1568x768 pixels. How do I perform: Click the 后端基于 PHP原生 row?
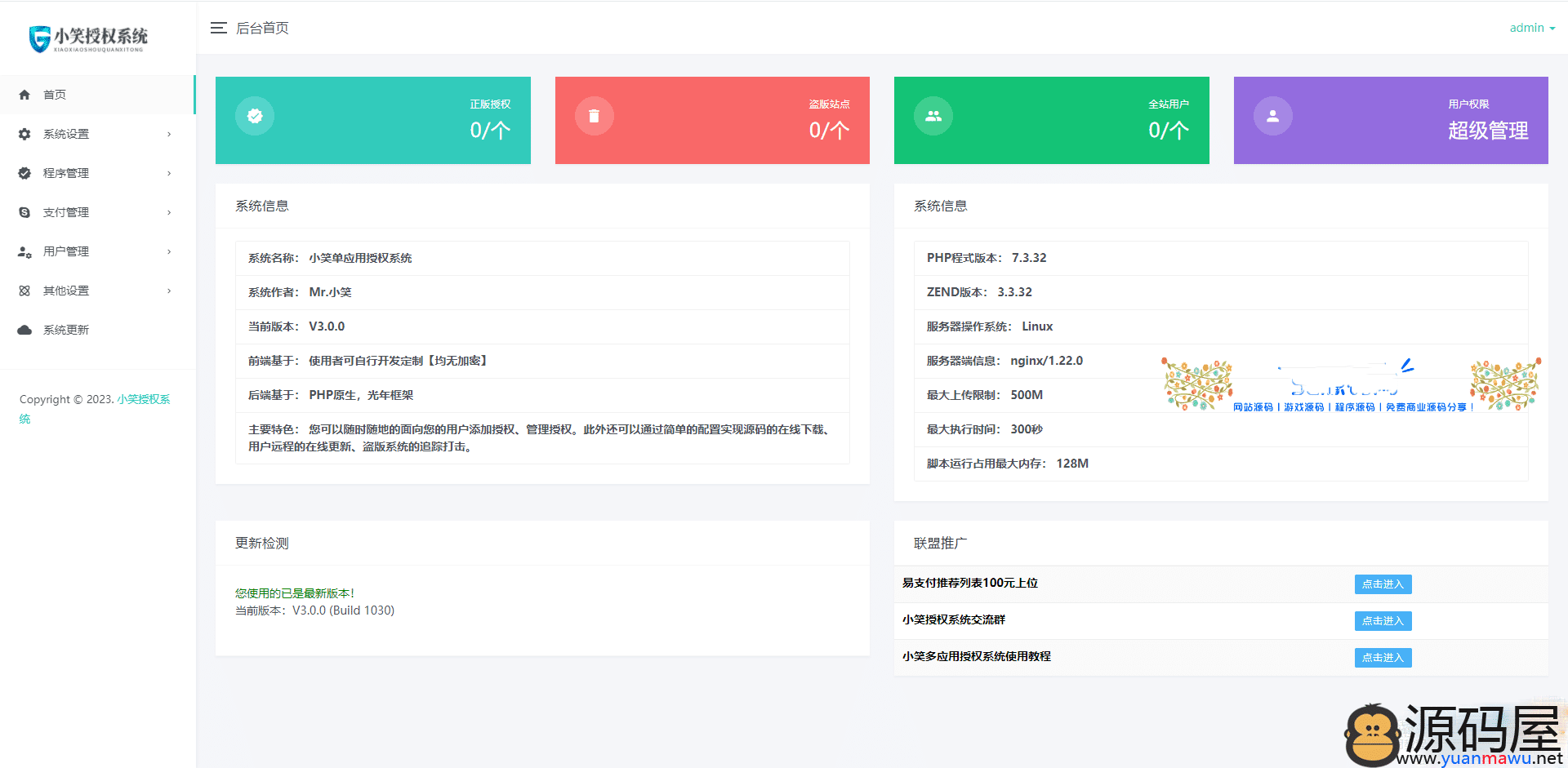542,395
